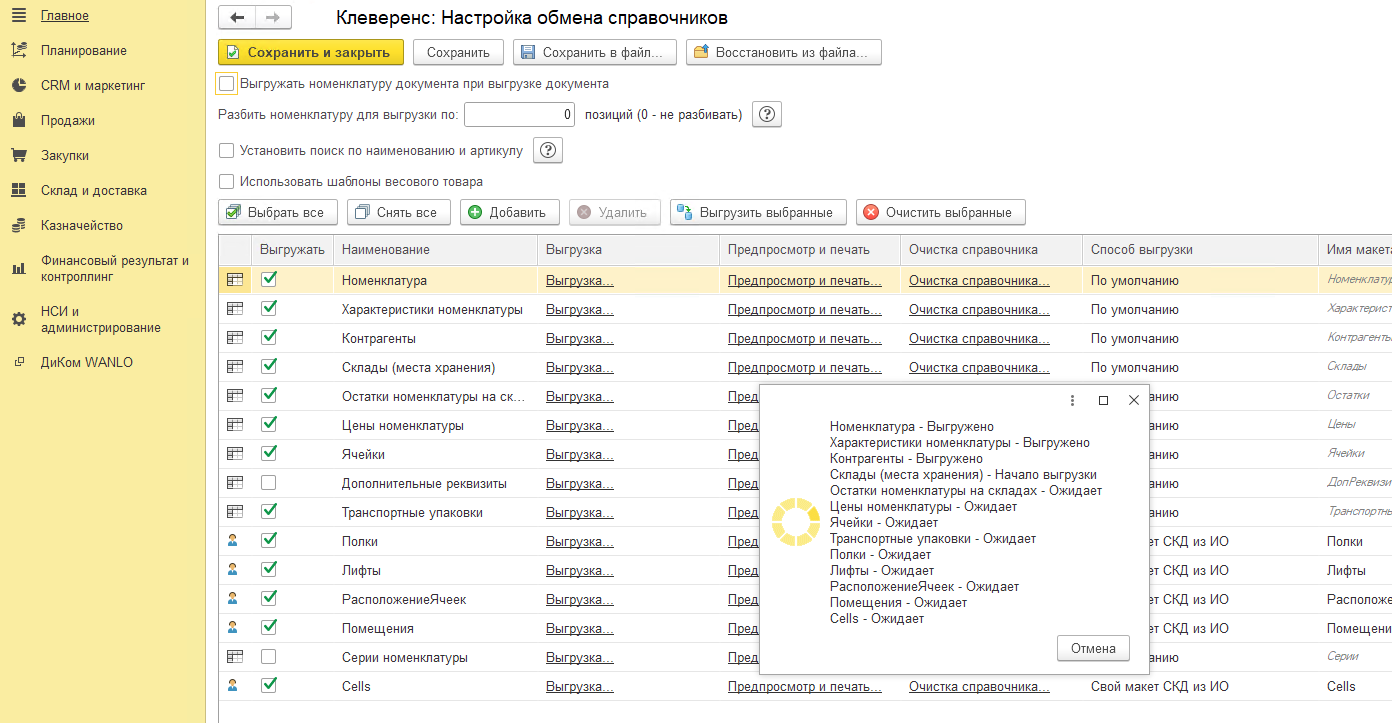
Task: Uncheck the Контрагенты export checkbox
Action: [x=268, y=338]
